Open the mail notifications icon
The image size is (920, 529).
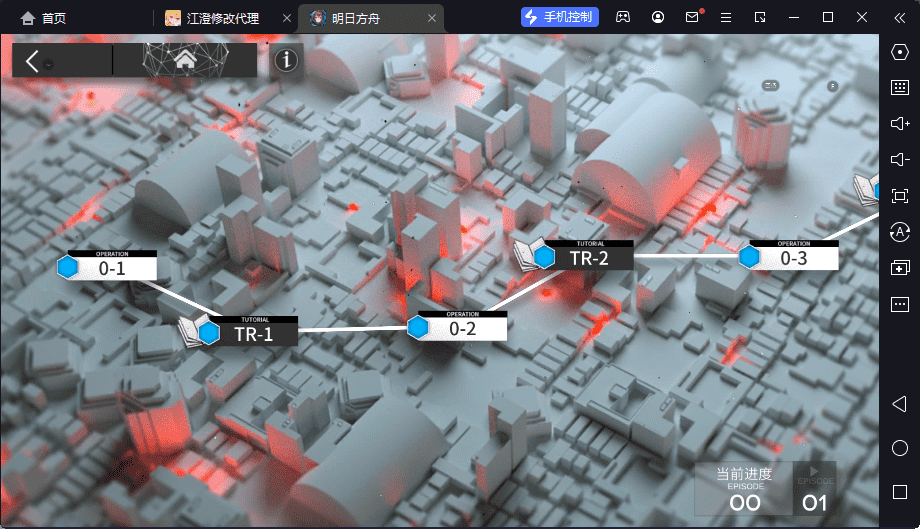[692, 17]
